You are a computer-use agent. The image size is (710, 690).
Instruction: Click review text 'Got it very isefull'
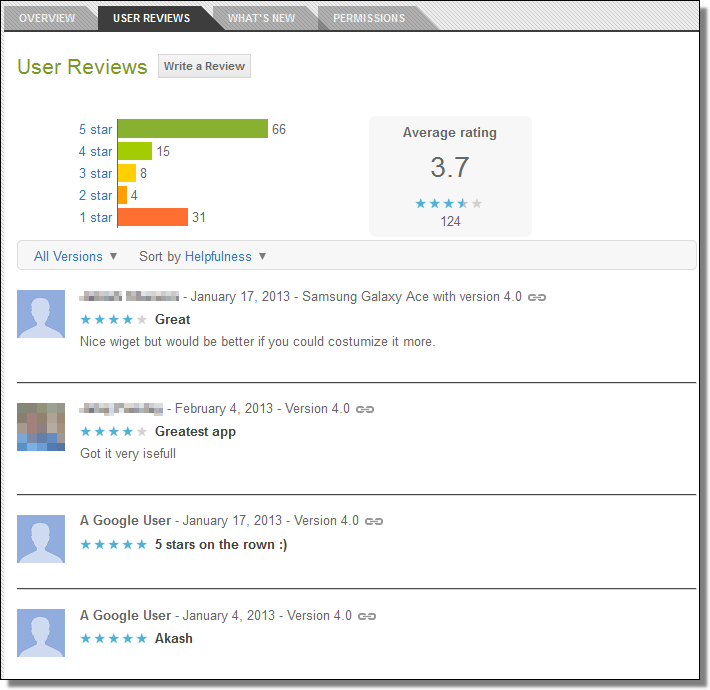point(128,454)
